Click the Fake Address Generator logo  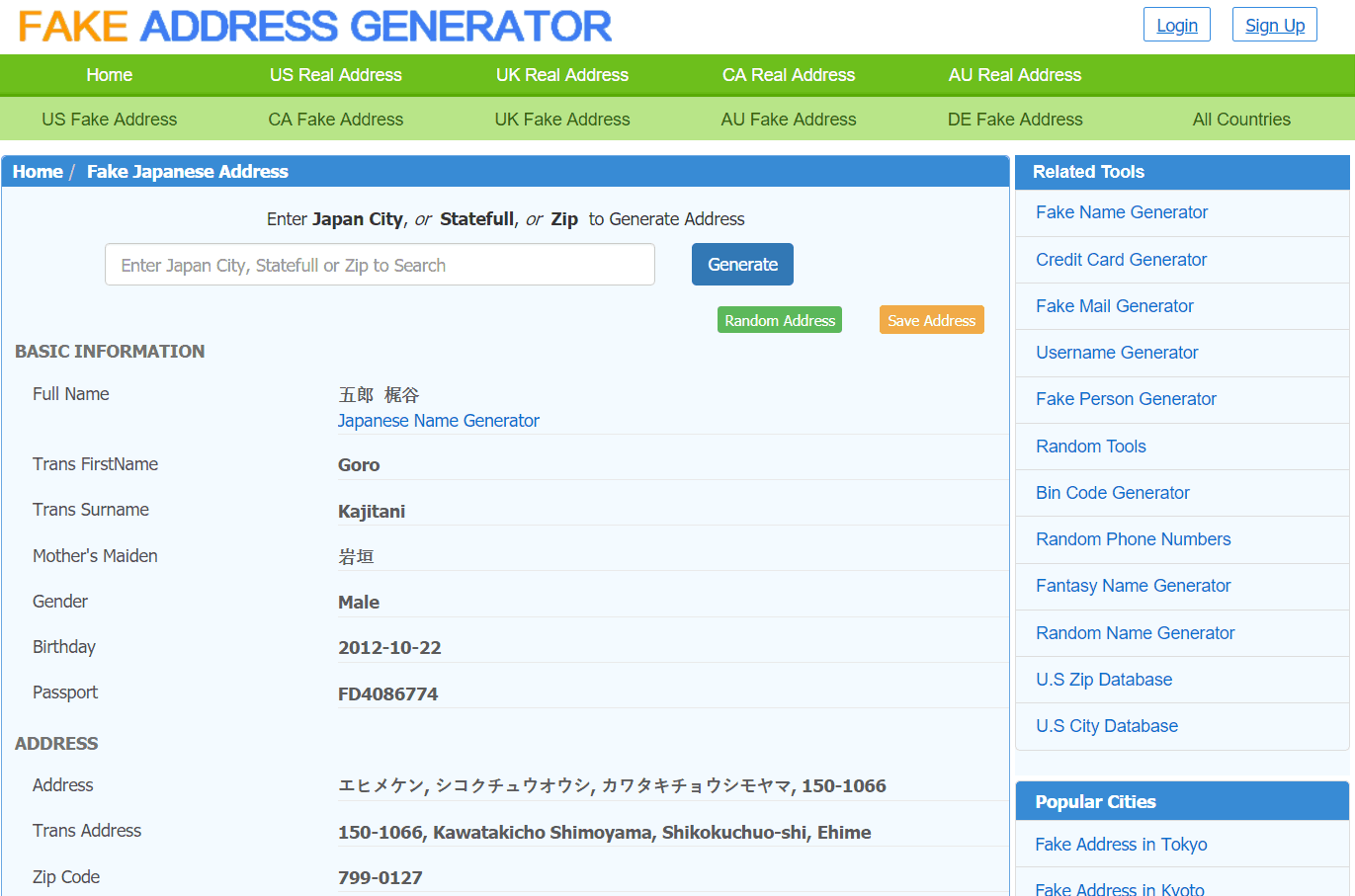click(x=315, y=27)
